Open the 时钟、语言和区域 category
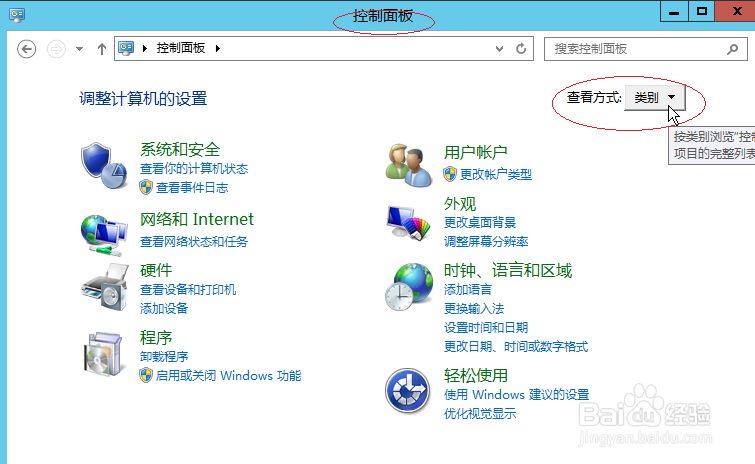The image size is (755, 464). (x=508, y=270)
